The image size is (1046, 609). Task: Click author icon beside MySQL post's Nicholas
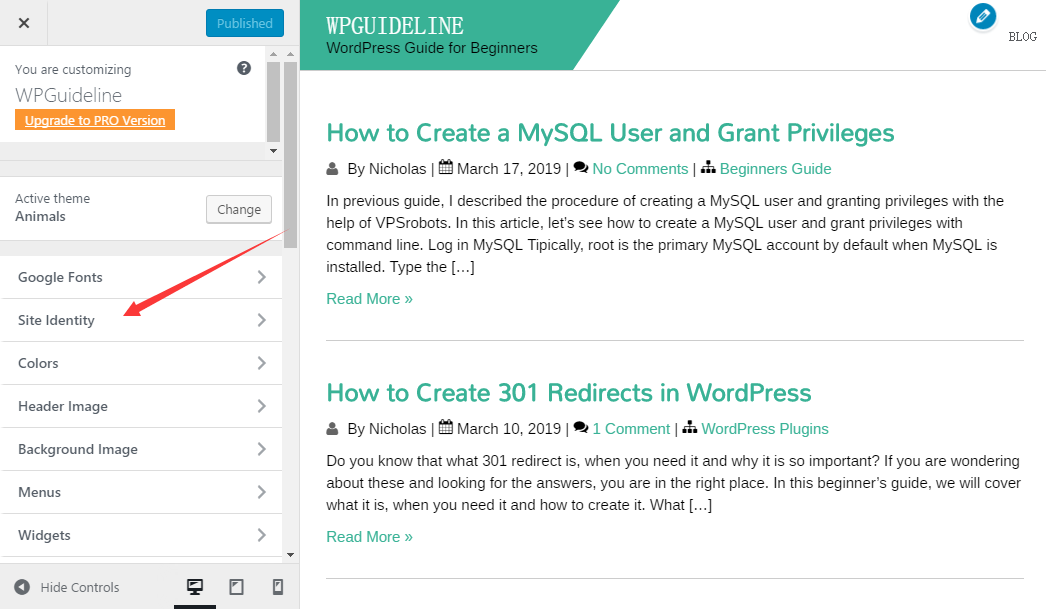click(332, 169)
